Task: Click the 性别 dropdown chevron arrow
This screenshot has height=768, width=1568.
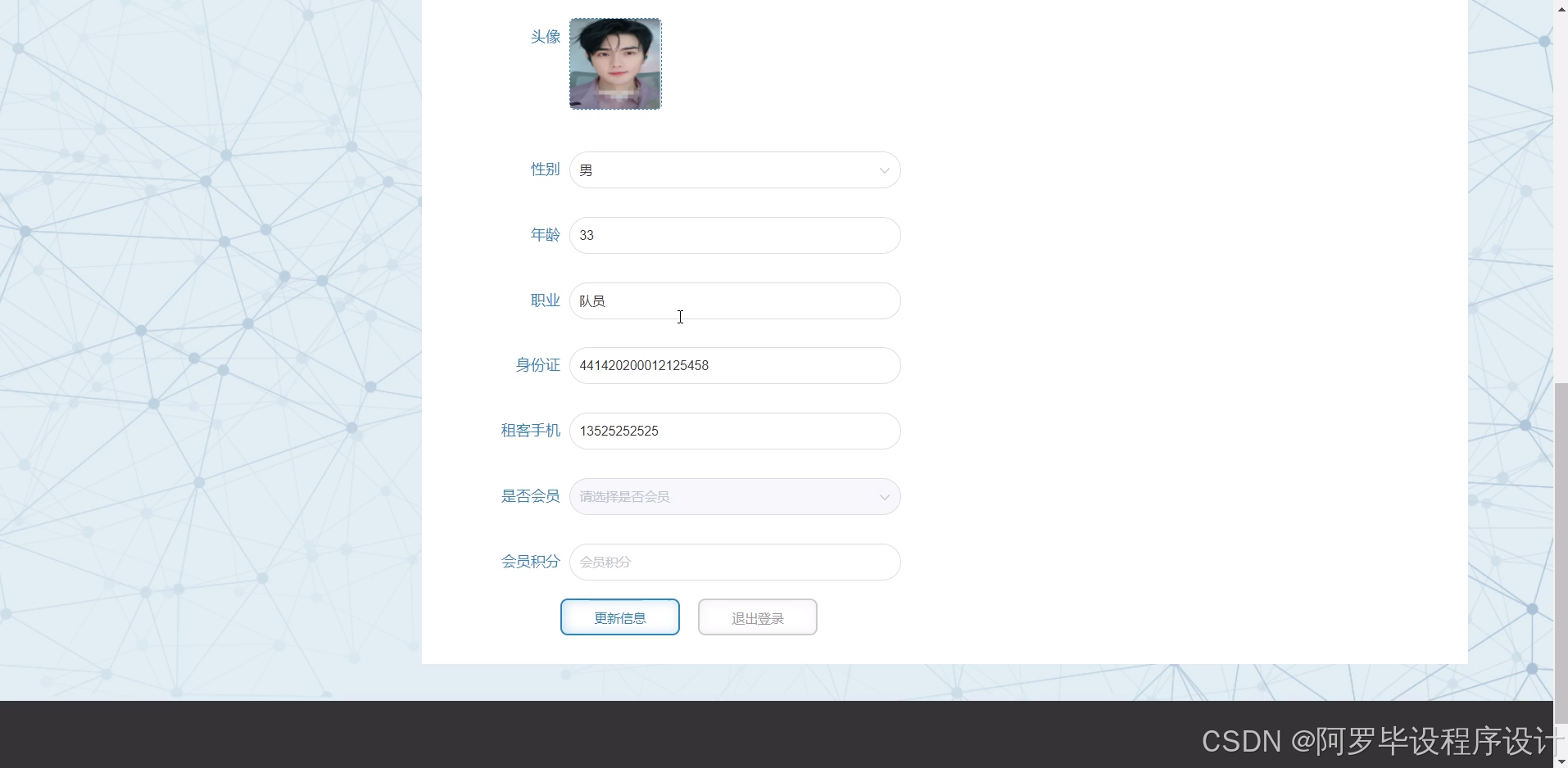Action: (x=883, y=170)
